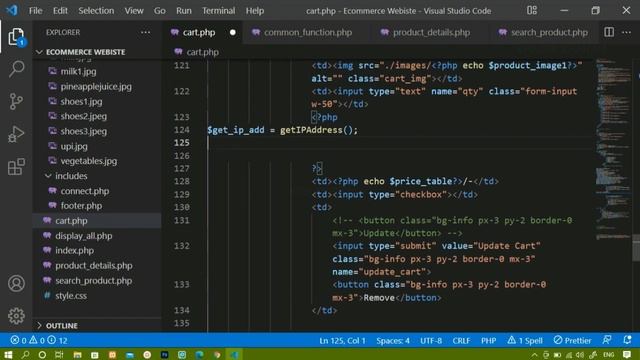Viewport: 640px width, 360px height.
Task: Show hidden system tray icons
Action: click(534, 355)
